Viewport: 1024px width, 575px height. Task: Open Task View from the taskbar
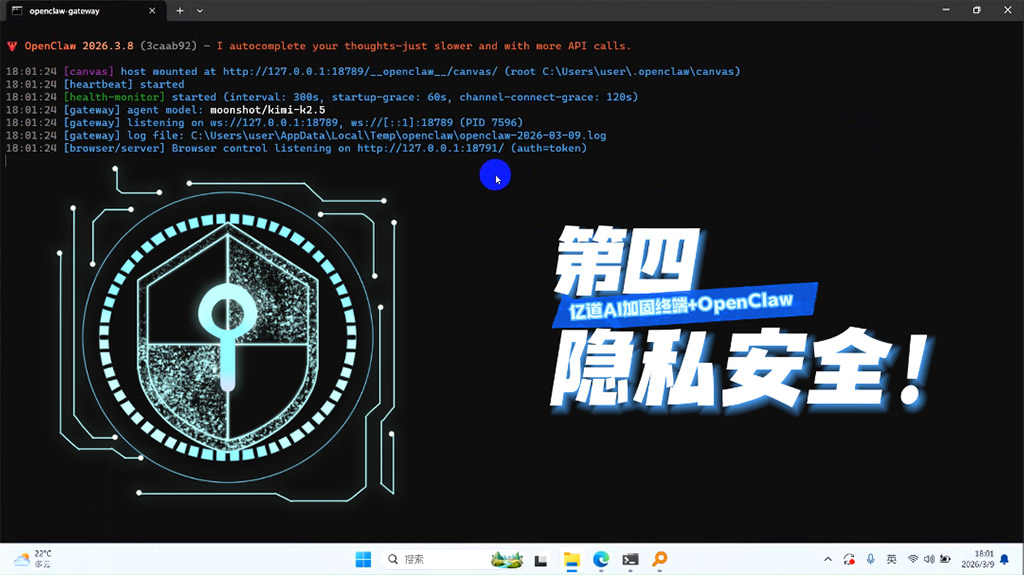[x=541, y=560]
